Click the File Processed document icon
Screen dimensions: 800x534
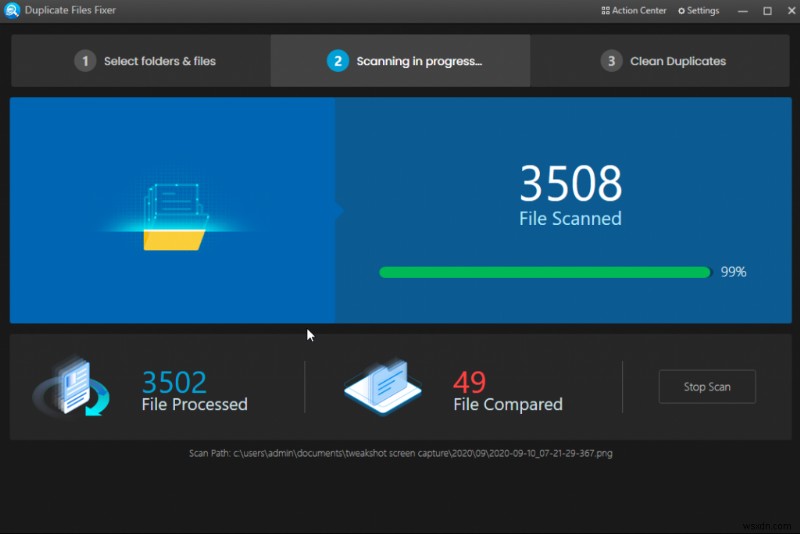71,386
